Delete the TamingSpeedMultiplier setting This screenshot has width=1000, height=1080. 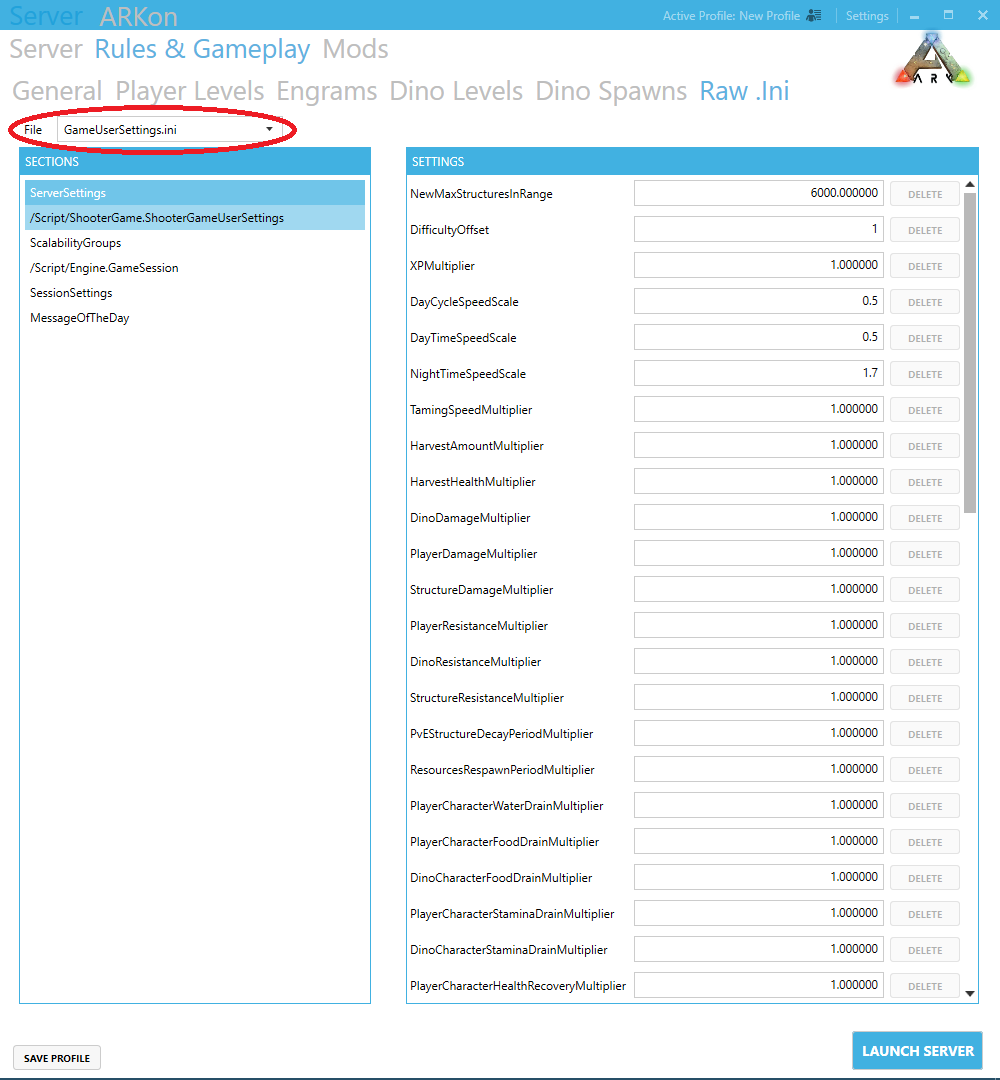[x=925, y=411]
